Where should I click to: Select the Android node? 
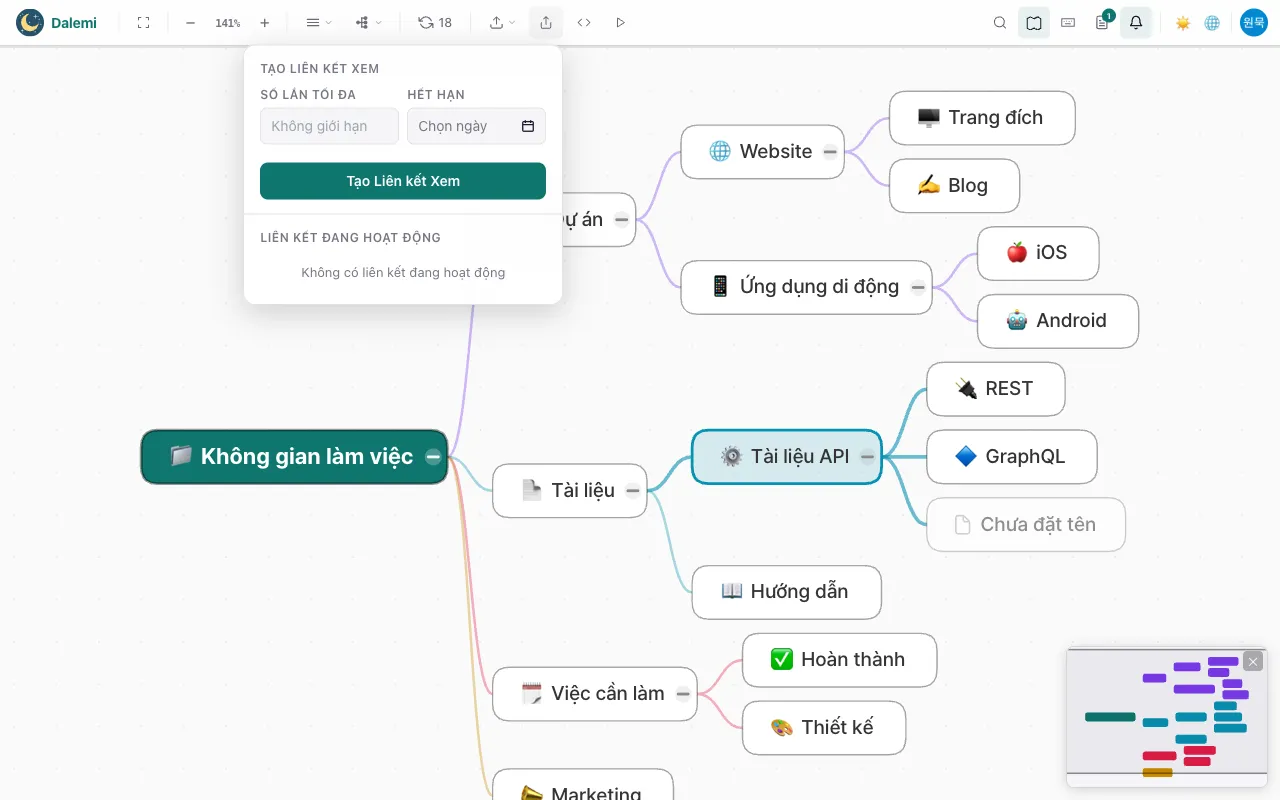pyautogui.click(x=1058, y=321)
